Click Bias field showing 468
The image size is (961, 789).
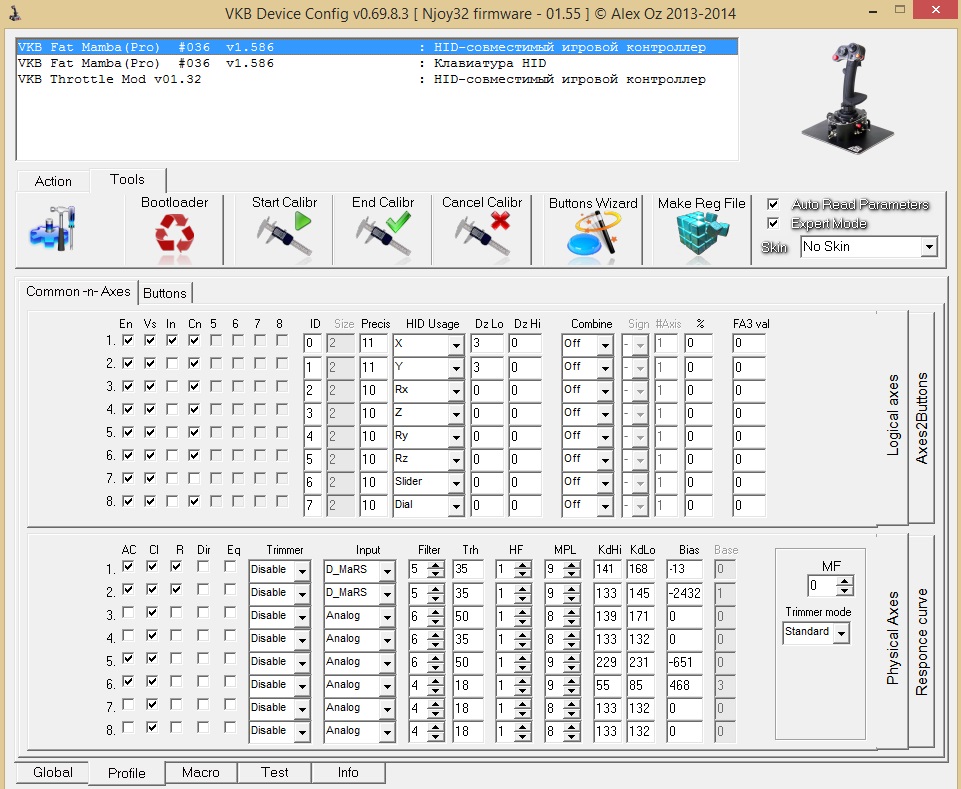(x=684, y=685)
